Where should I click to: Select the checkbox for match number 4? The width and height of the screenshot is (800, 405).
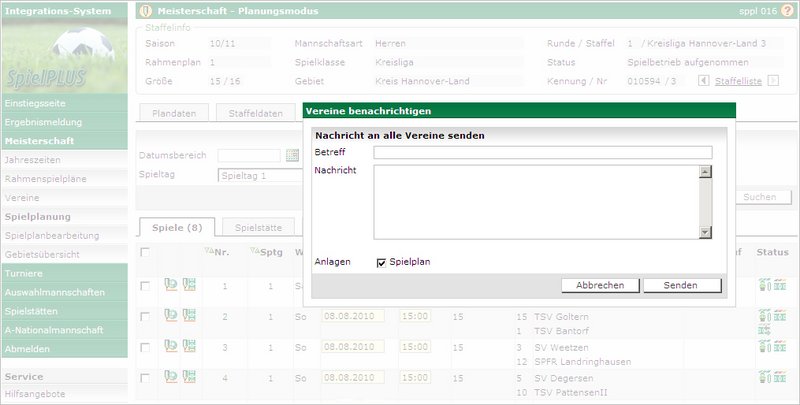(x=145, y=378)
